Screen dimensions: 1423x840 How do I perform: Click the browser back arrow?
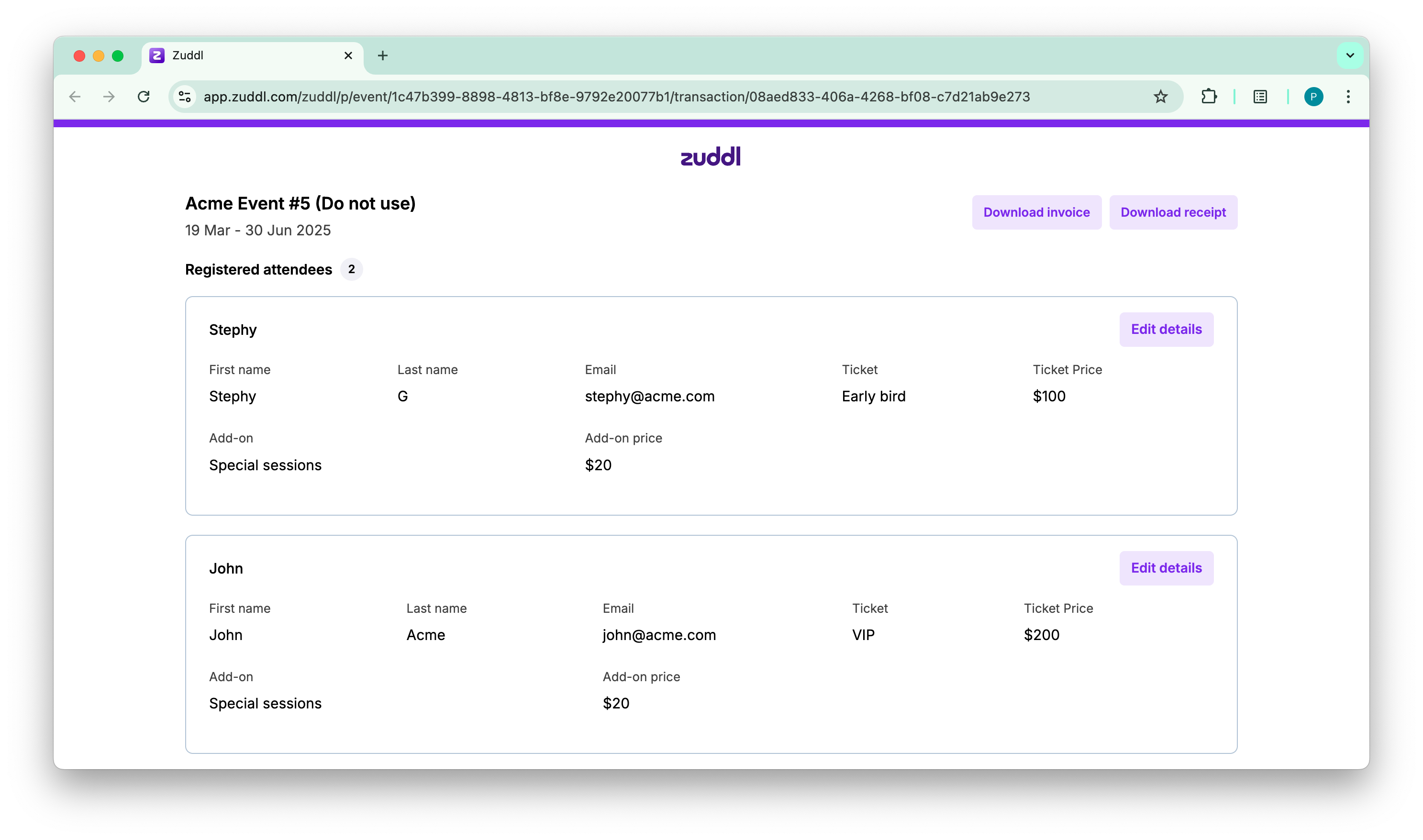click(75, 97)
